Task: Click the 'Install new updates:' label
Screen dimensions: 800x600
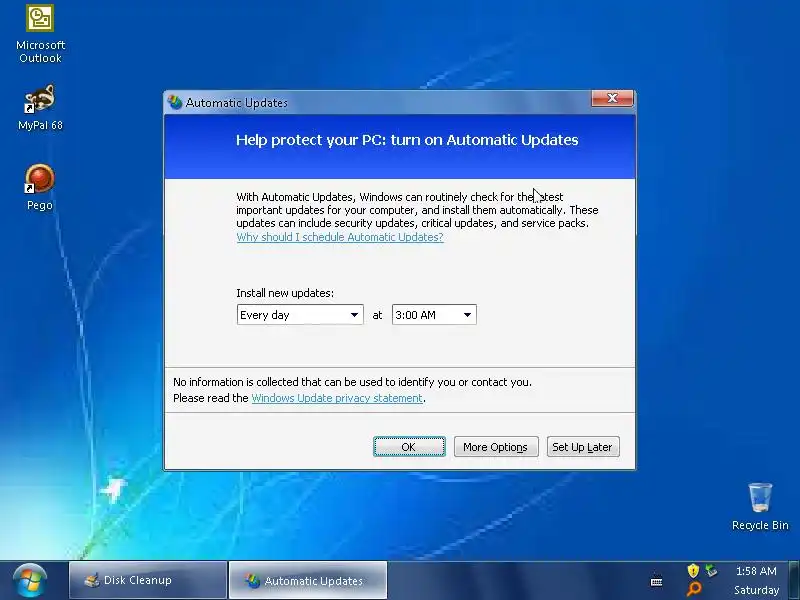Action: pyautogui.click(x=285, y=293)
